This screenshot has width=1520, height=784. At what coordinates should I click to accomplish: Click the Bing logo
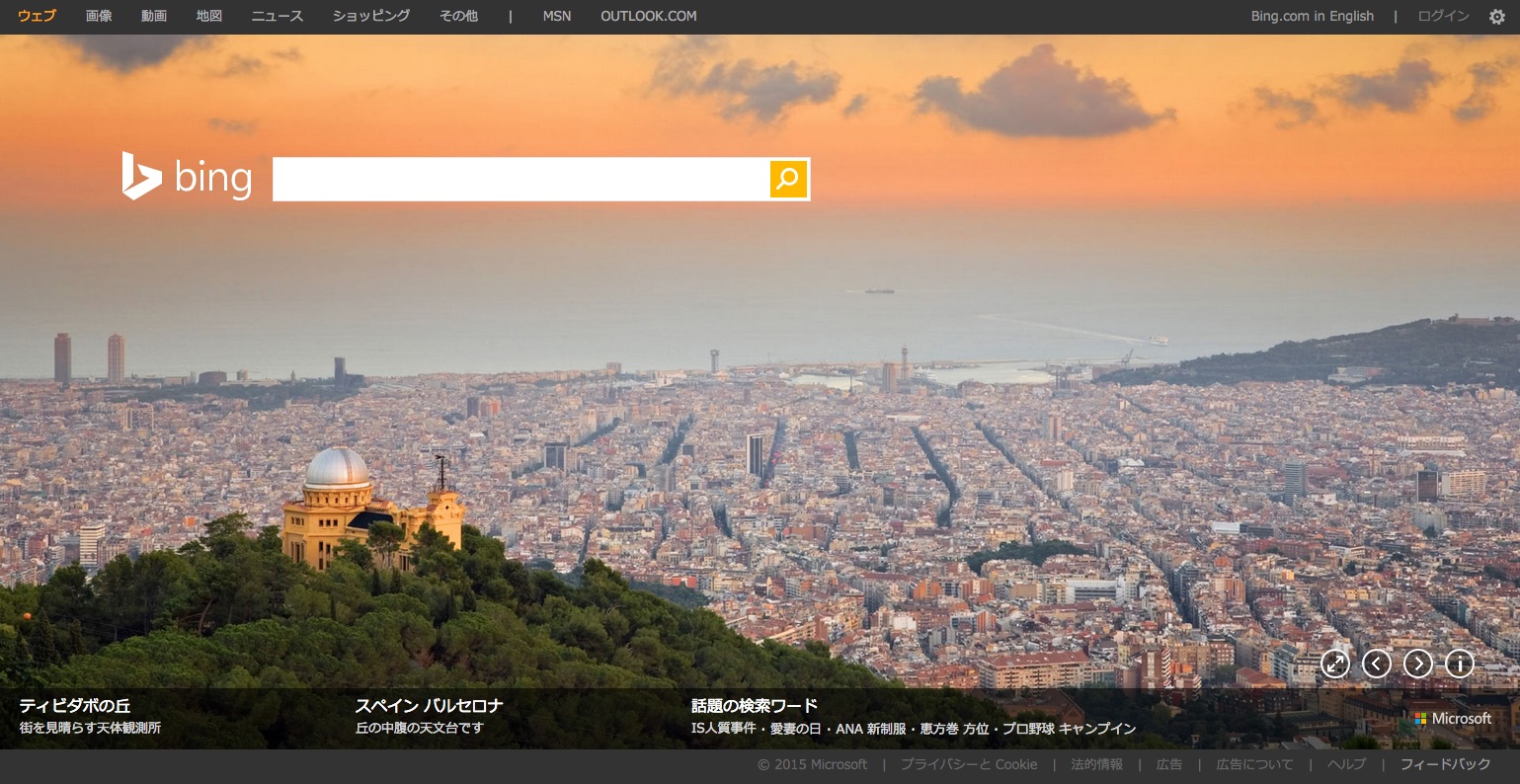(x=187, y=178)
